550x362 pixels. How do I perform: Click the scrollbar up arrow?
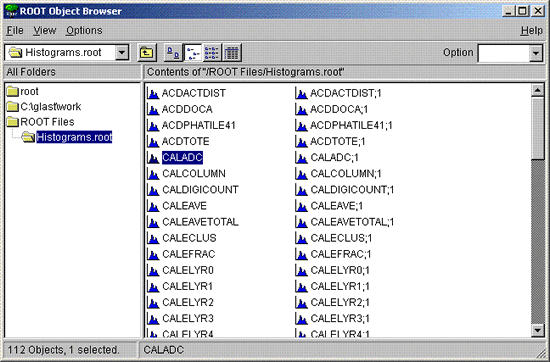pos(537,90)
